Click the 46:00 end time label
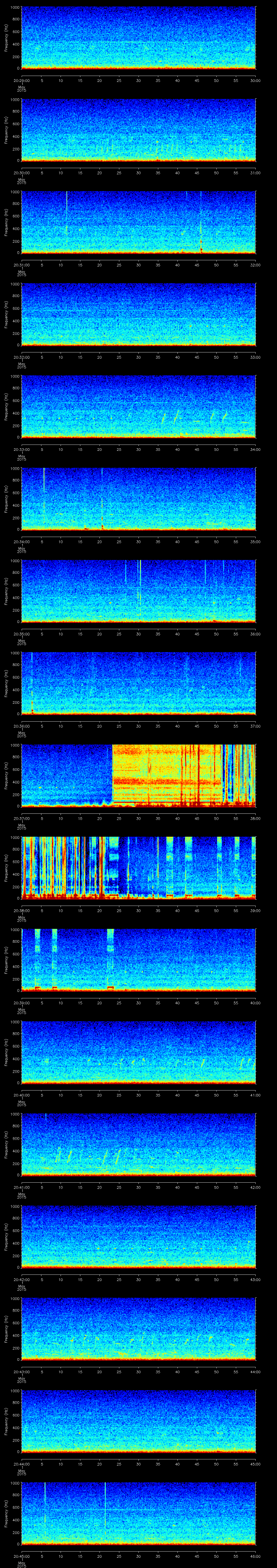This screenshot has width=277, height=1568. click(x=255, y=1556)
